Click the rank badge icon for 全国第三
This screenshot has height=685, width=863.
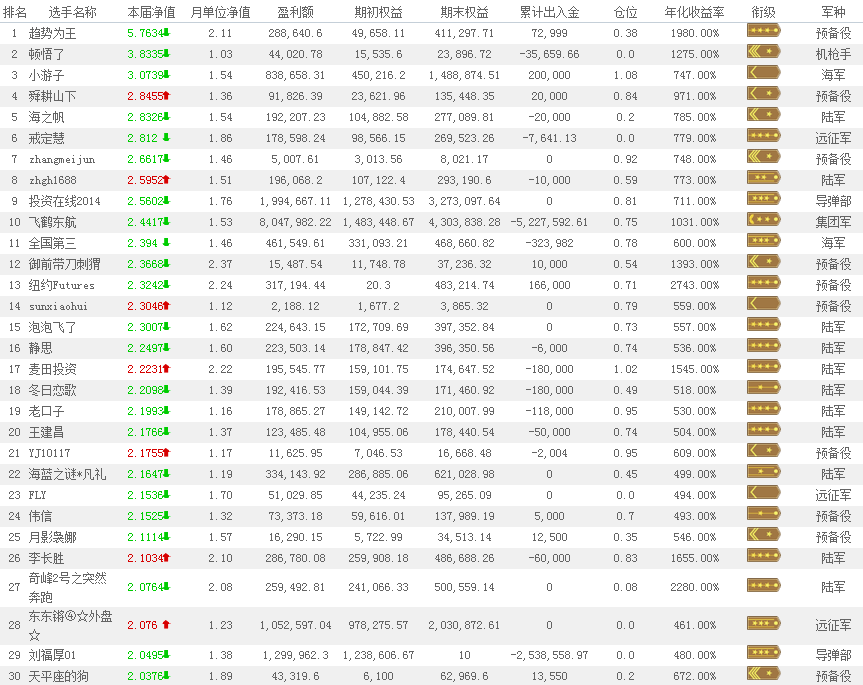[x=763, y=240]
